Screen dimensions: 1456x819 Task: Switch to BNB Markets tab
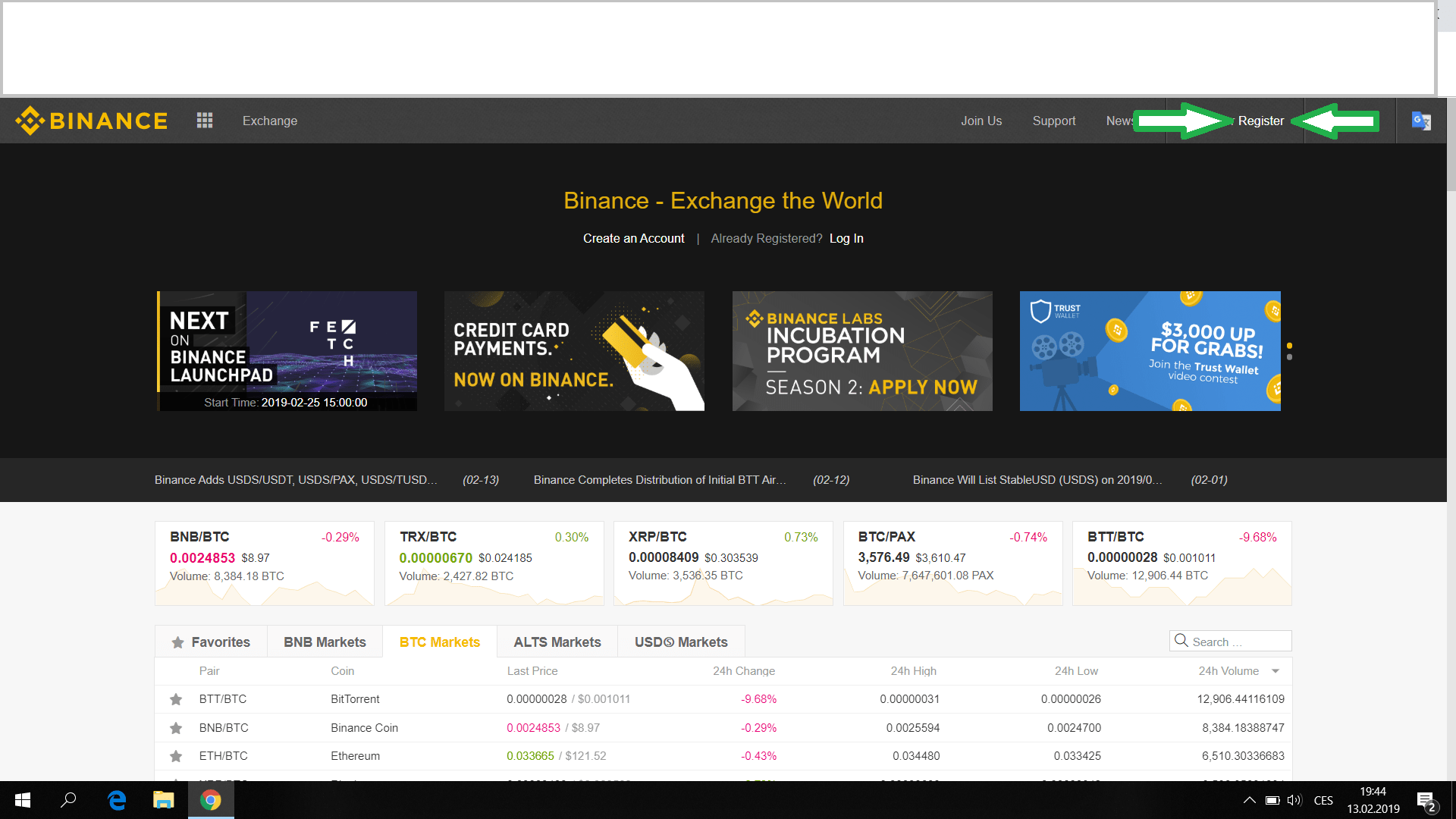pyautogui.click(x=325, y=642)
